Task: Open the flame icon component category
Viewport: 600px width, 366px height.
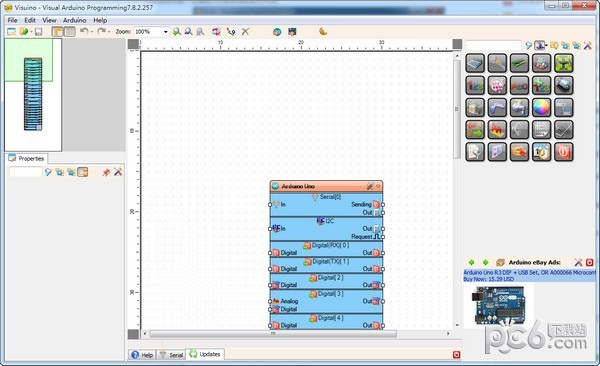Action: pos(497,130)
